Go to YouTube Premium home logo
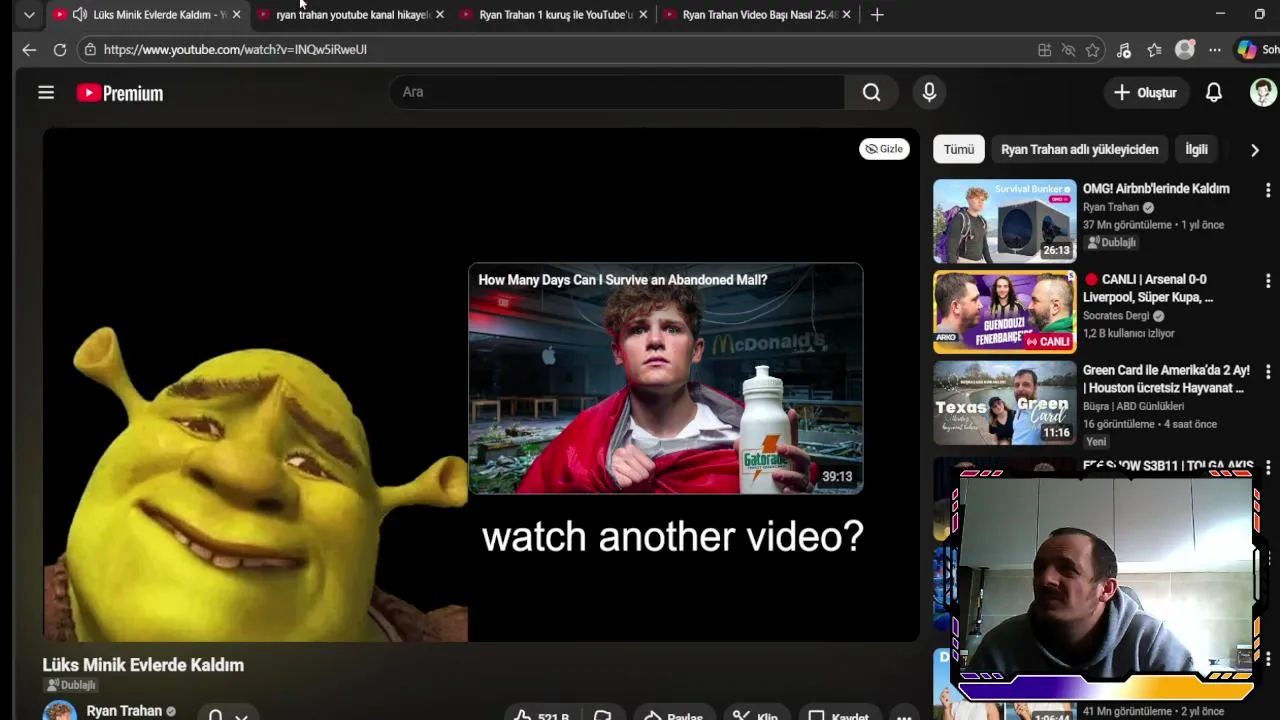Screen dimensions: 1280x720 (x=120, y=93)
